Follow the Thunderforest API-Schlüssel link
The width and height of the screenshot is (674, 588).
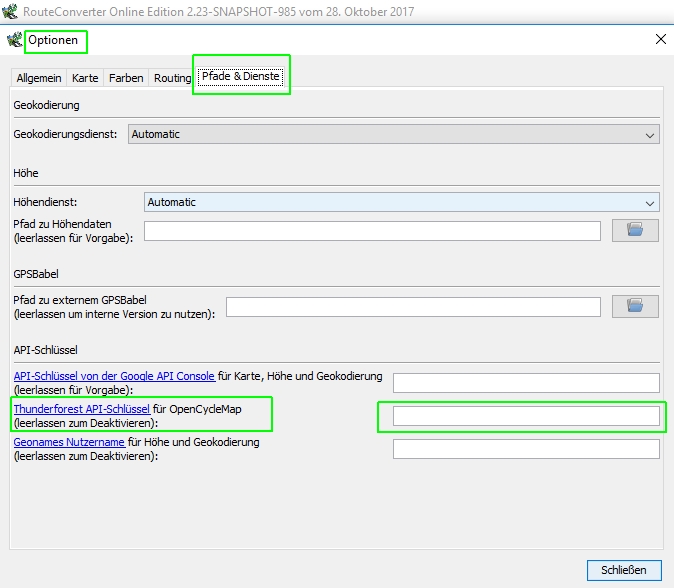click(82, 409)
